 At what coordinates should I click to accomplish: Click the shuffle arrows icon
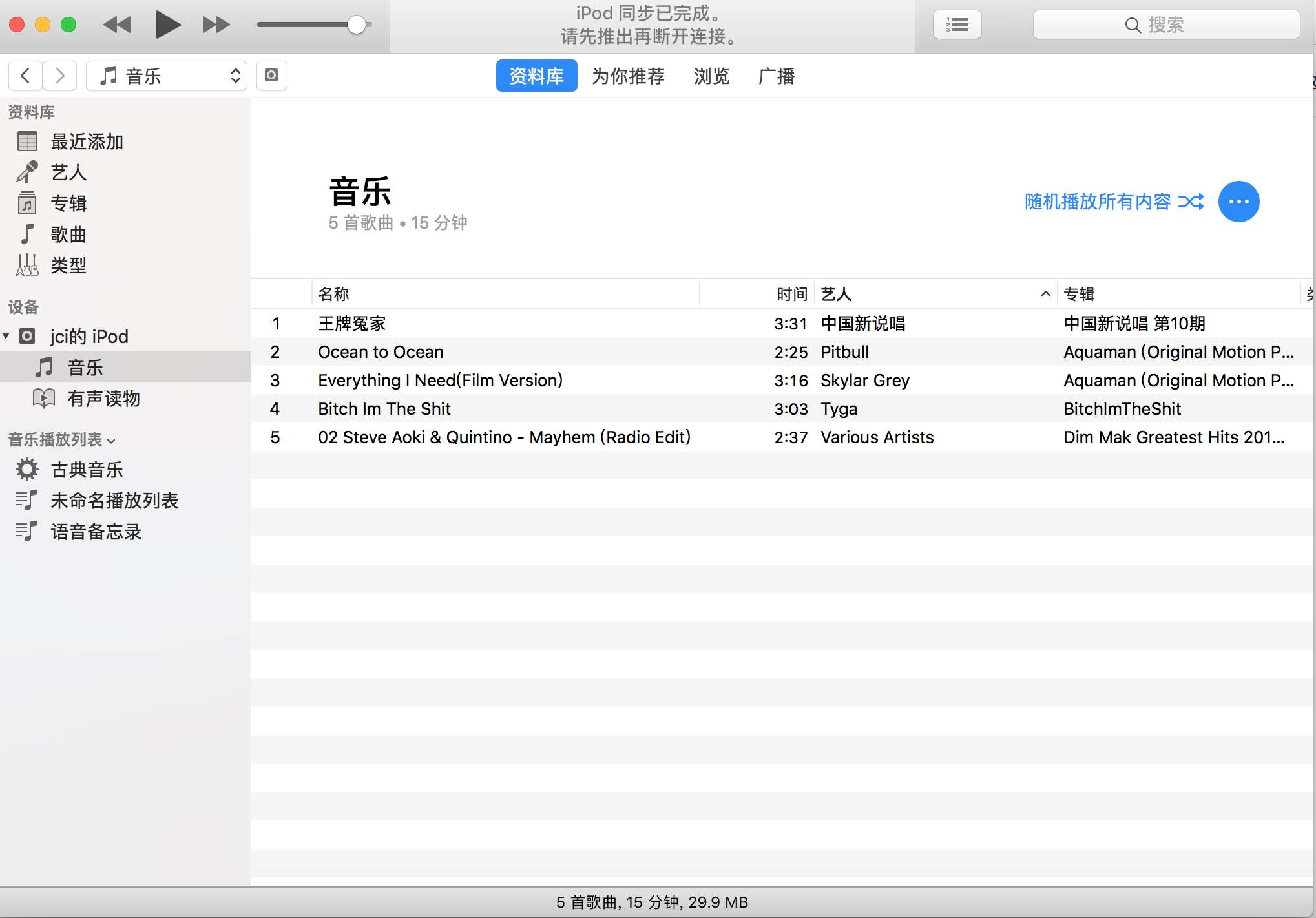(x=1191, y=202)
